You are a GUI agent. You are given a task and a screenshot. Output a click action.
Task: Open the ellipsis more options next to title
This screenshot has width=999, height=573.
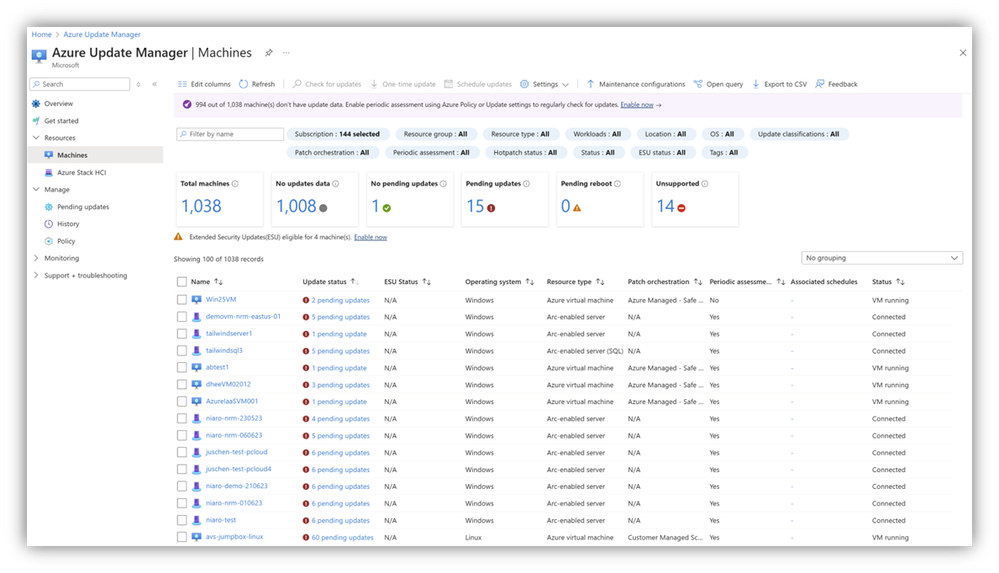point(286,53)
